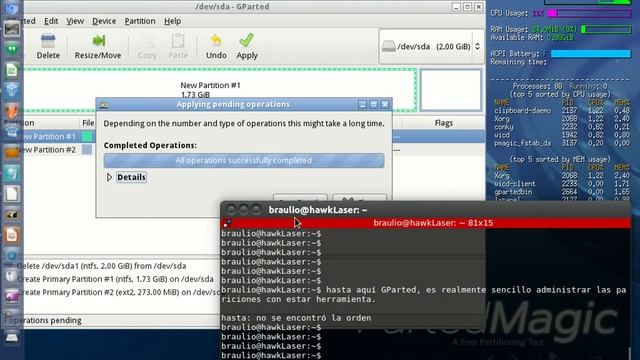Open the Partition menu
This screenshot has width=640, height=360.
140,21
